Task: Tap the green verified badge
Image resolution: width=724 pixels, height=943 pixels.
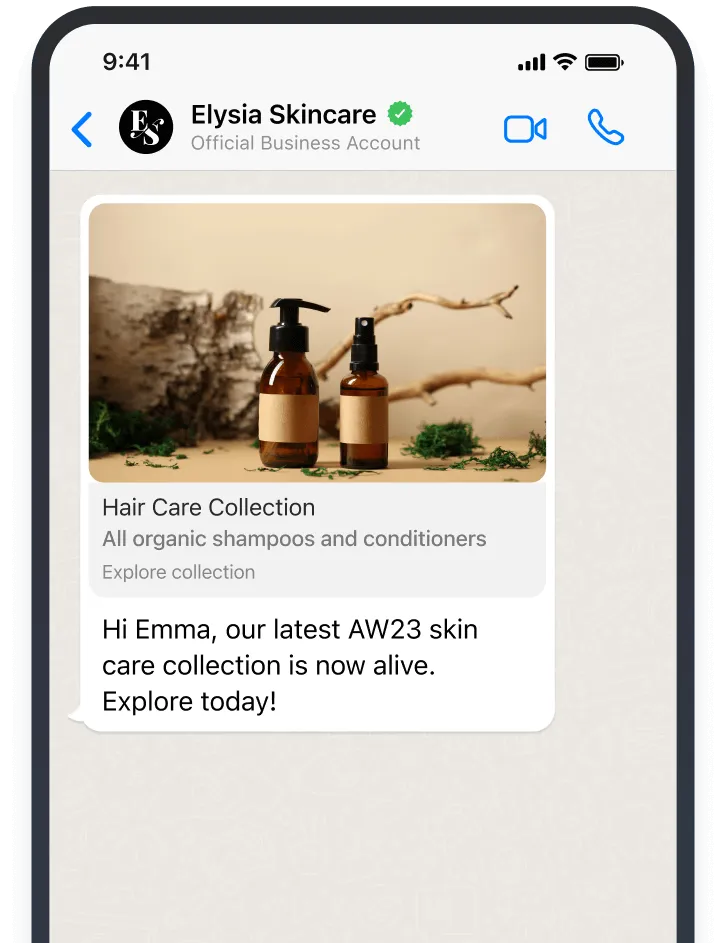Action: (400, 114)
